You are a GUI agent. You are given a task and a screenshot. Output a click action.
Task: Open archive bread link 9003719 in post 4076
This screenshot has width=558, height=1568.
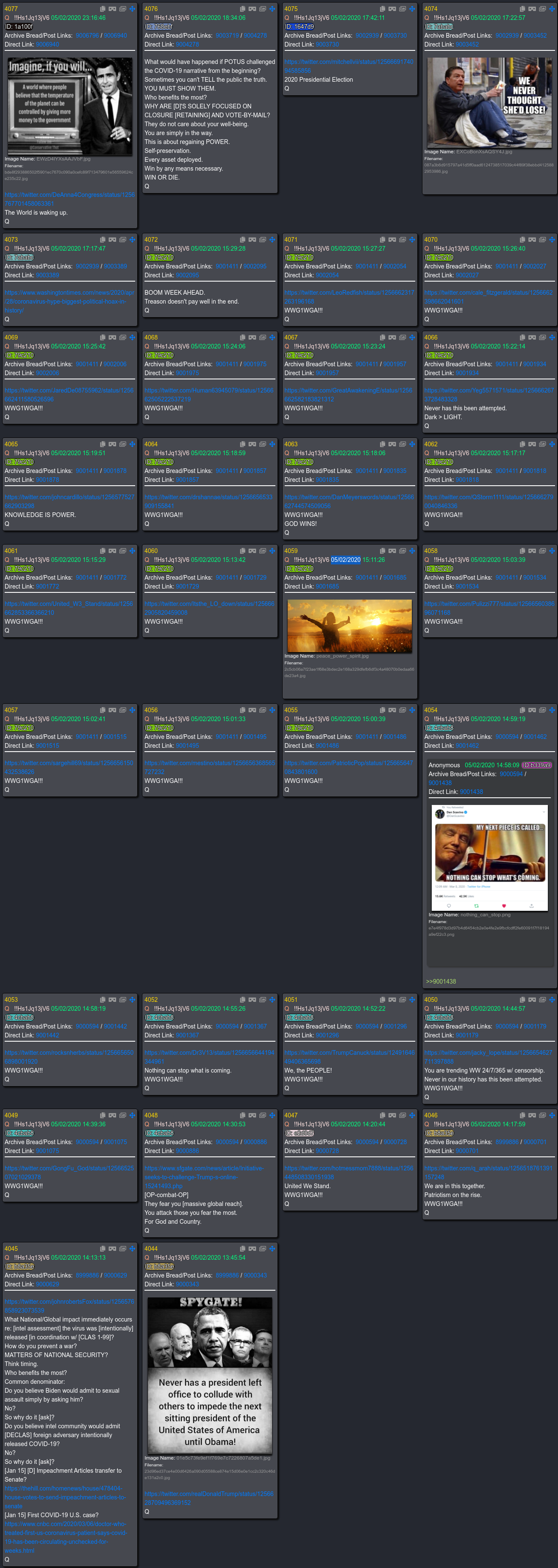click(x=227, y=36)
